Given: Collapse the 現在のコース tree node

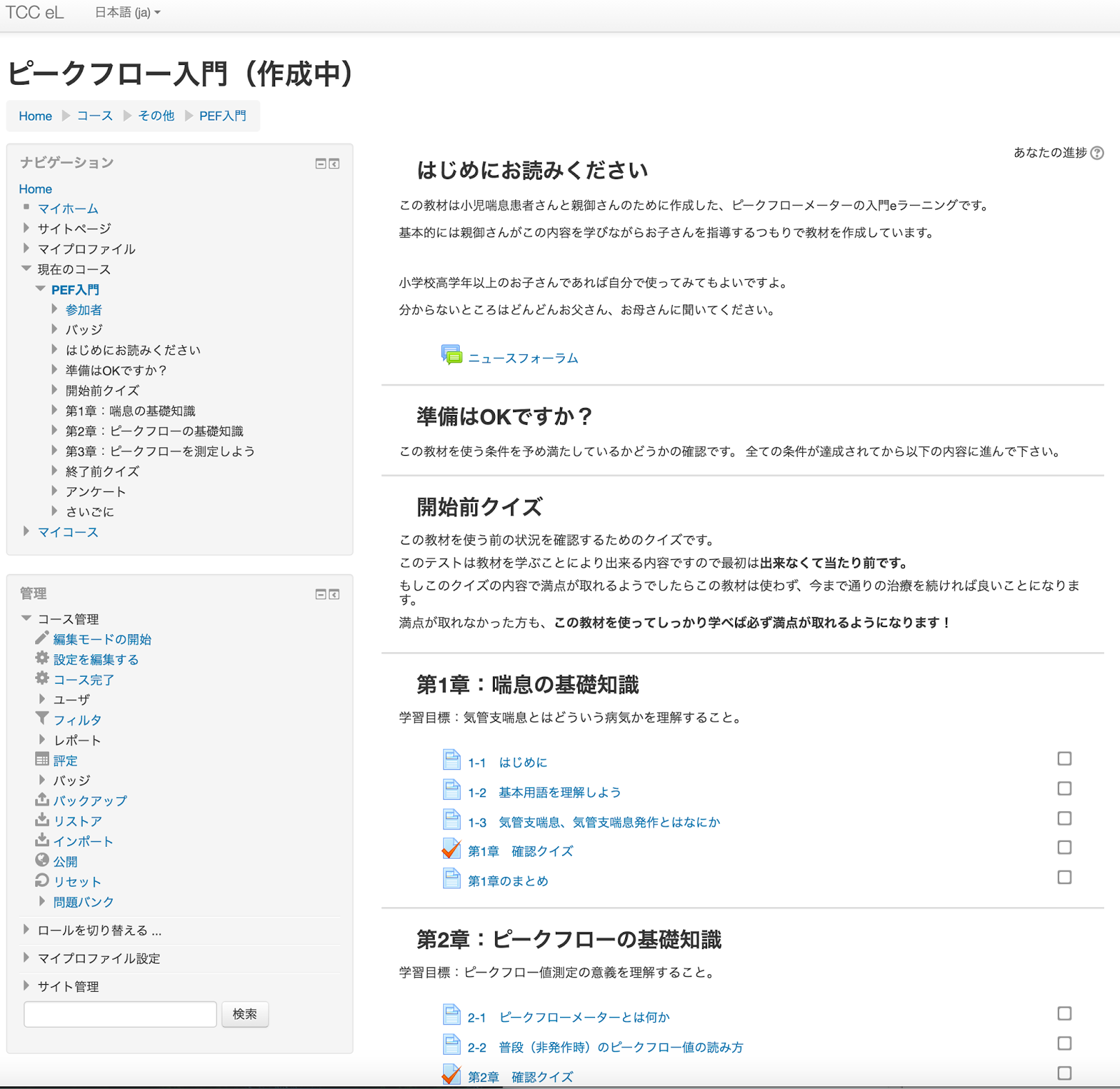Looking at the screenshot, I should (27, 268).
